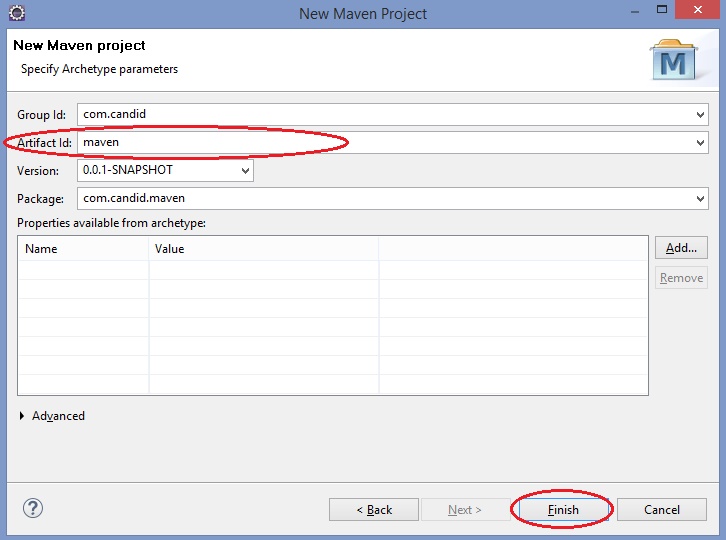Screen dimensions: 726x540
Task: Focus the Artifact Id field containing maven
Action: coord(392,143)
